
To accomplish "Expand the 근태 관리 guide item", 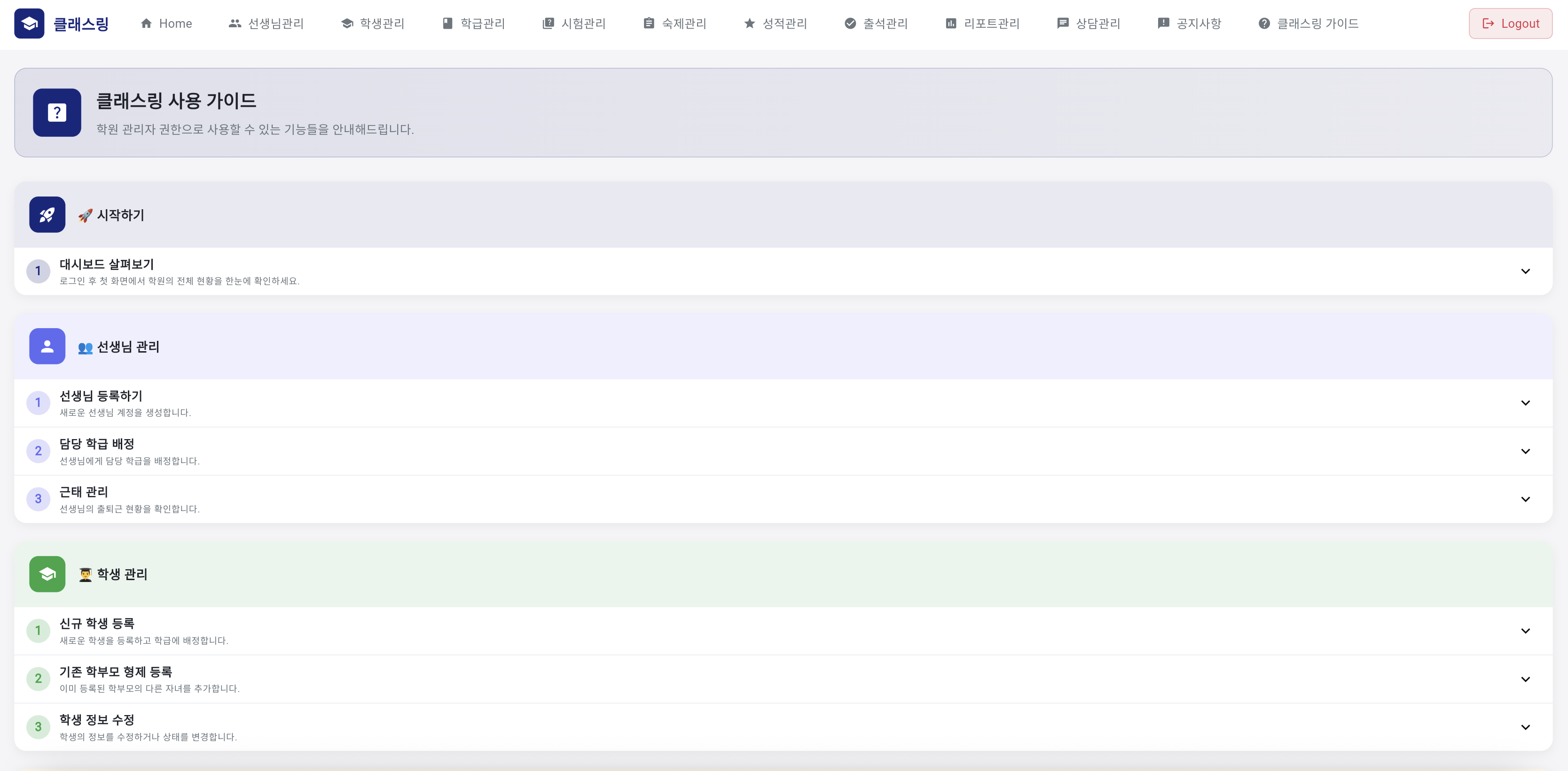I will coord(1525,499).
